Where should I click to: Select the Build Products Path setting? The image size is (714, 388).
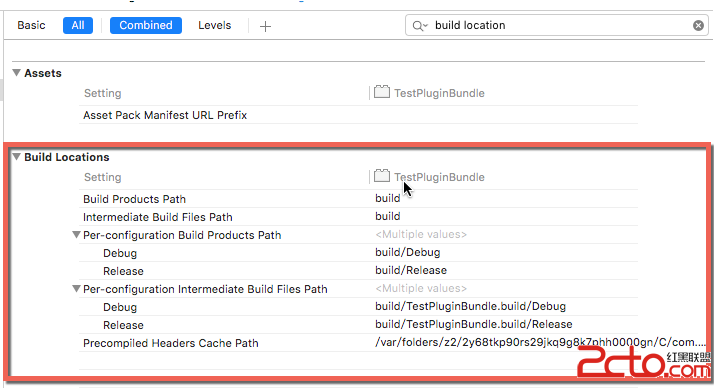tap(134, 199)
